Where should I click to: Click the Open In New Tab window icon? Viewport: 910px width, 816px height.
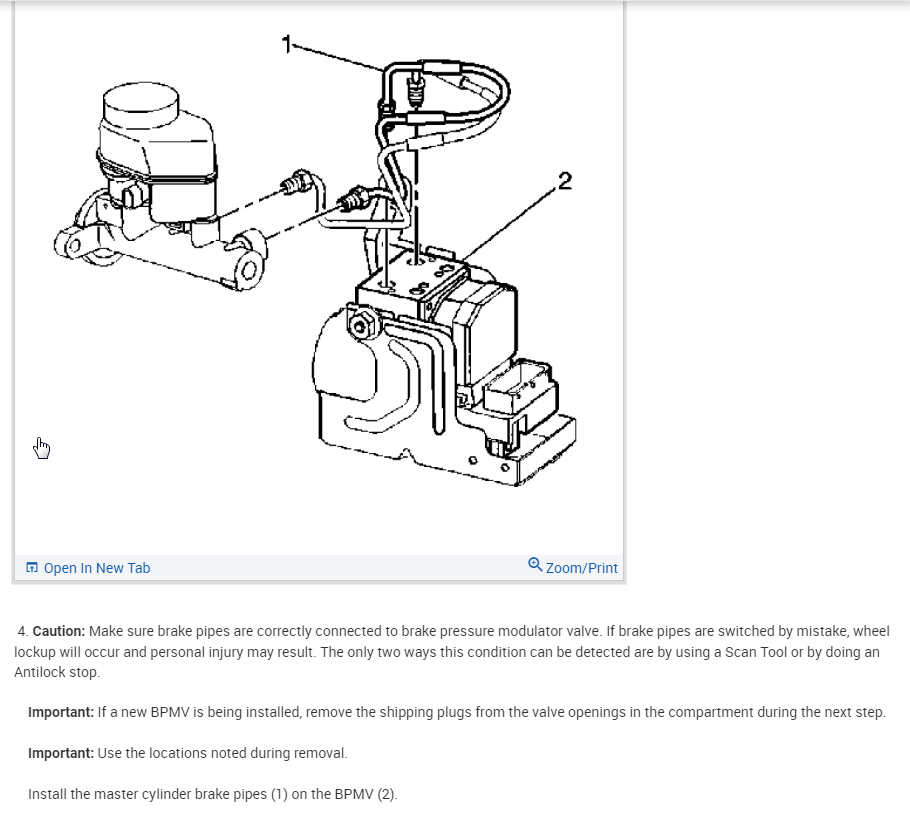[32, 568]
